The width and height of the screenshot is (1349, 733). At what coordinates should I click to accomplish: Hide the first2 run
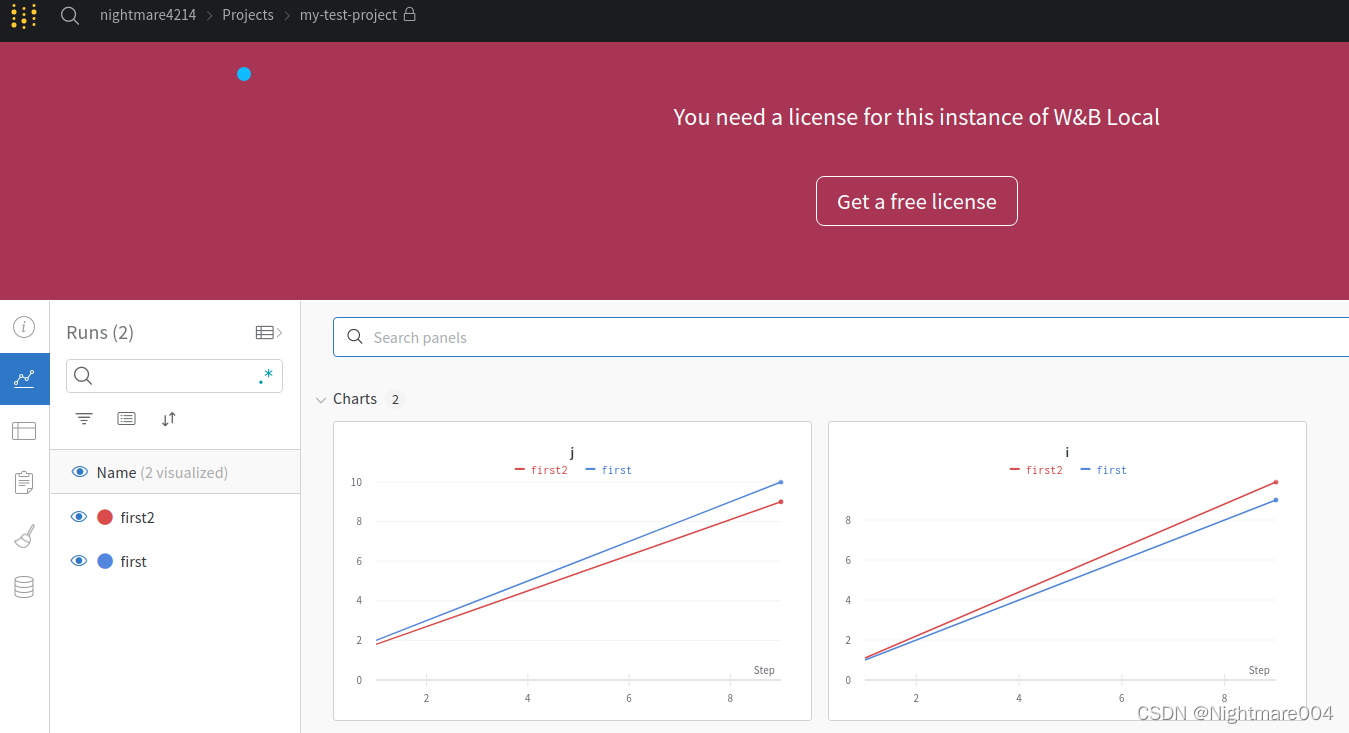79,517
